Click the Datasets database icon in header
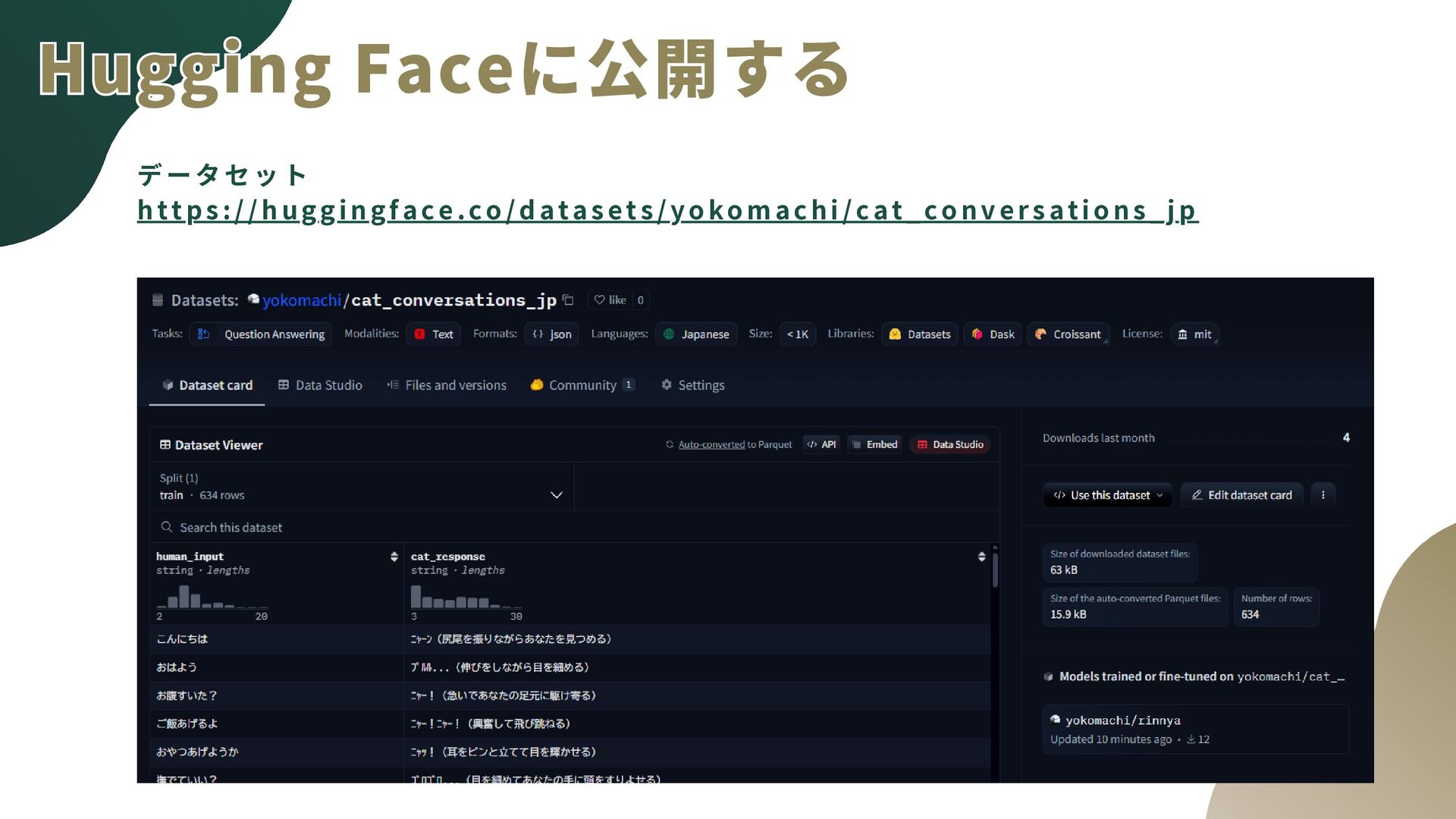1456x819 pixels. pyautogui.click(x=158, y=300)
